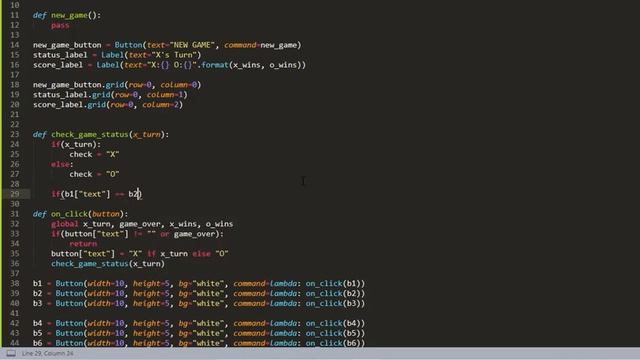Click the 'return' keyword on line 34

(x=83, y=244)
